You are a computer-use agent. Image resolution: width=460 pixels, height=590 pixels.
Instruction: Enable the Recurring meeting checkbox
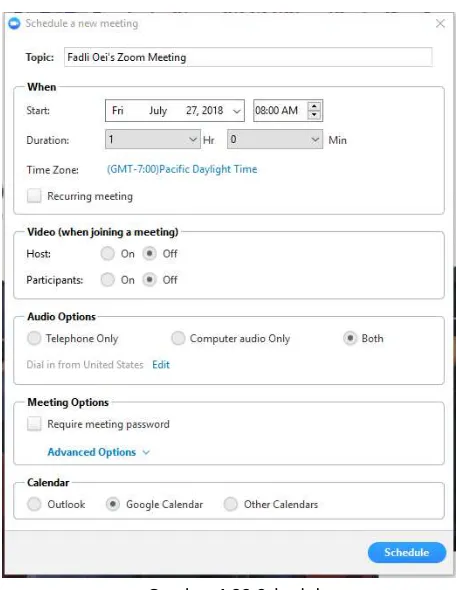tap(34, 196)
